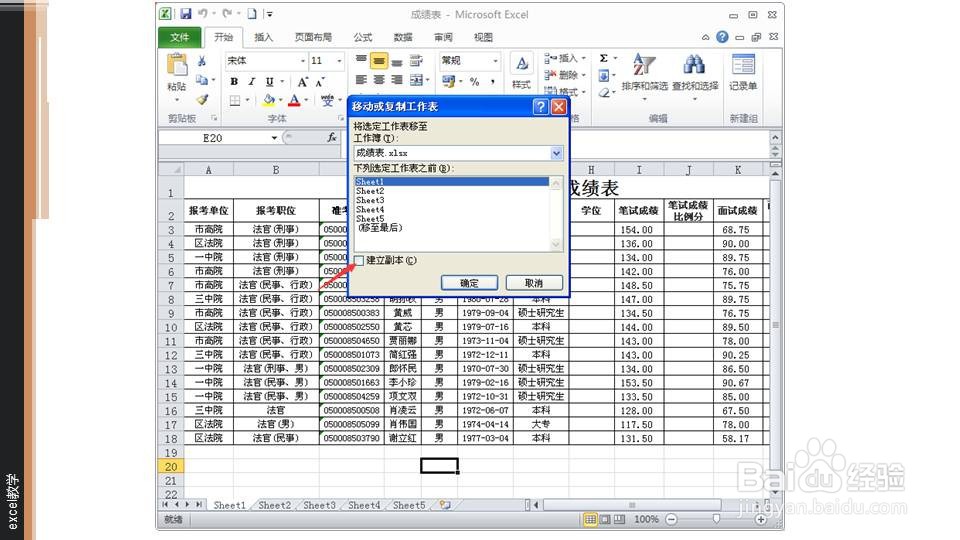Click the Wrap Text icon
The image size is (960, 540).
416,61
